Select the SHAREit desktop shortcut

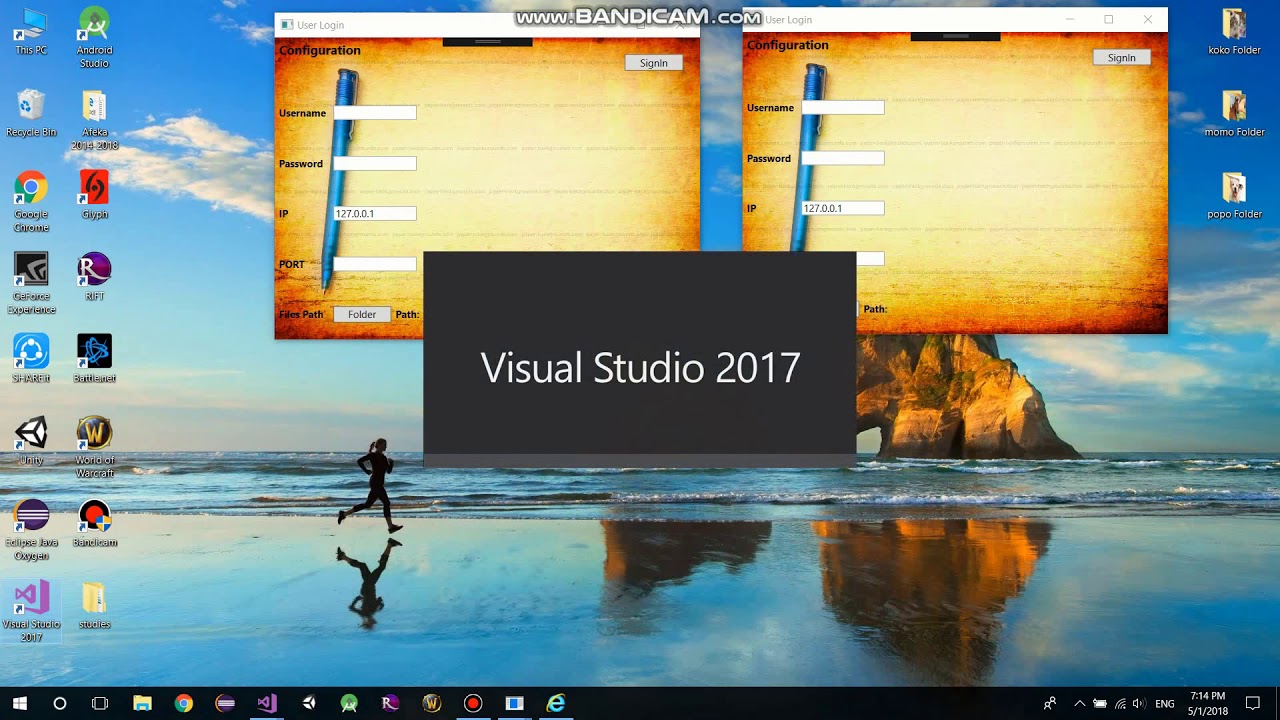click(x=31, y=359)
